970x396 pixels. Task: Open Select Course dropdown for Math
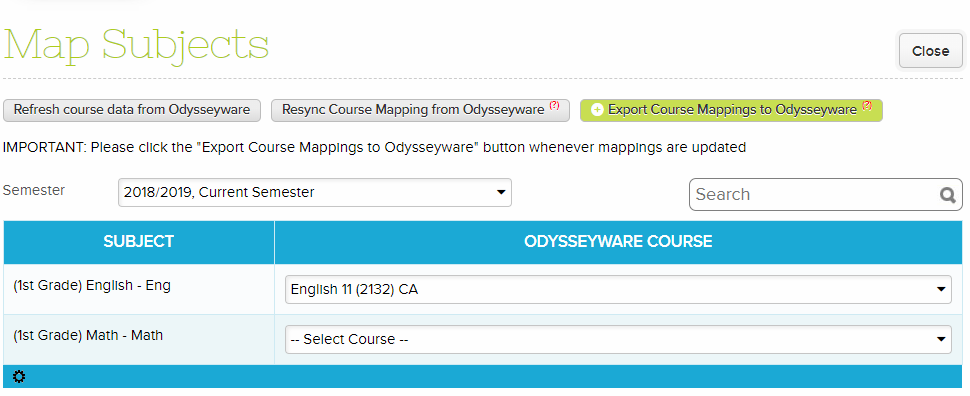pos(618,339)
